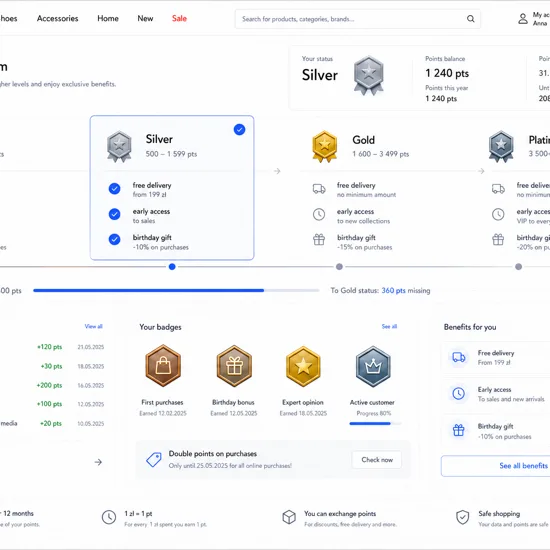Click the search magnifier icon
550x550 pixels.
470,19
